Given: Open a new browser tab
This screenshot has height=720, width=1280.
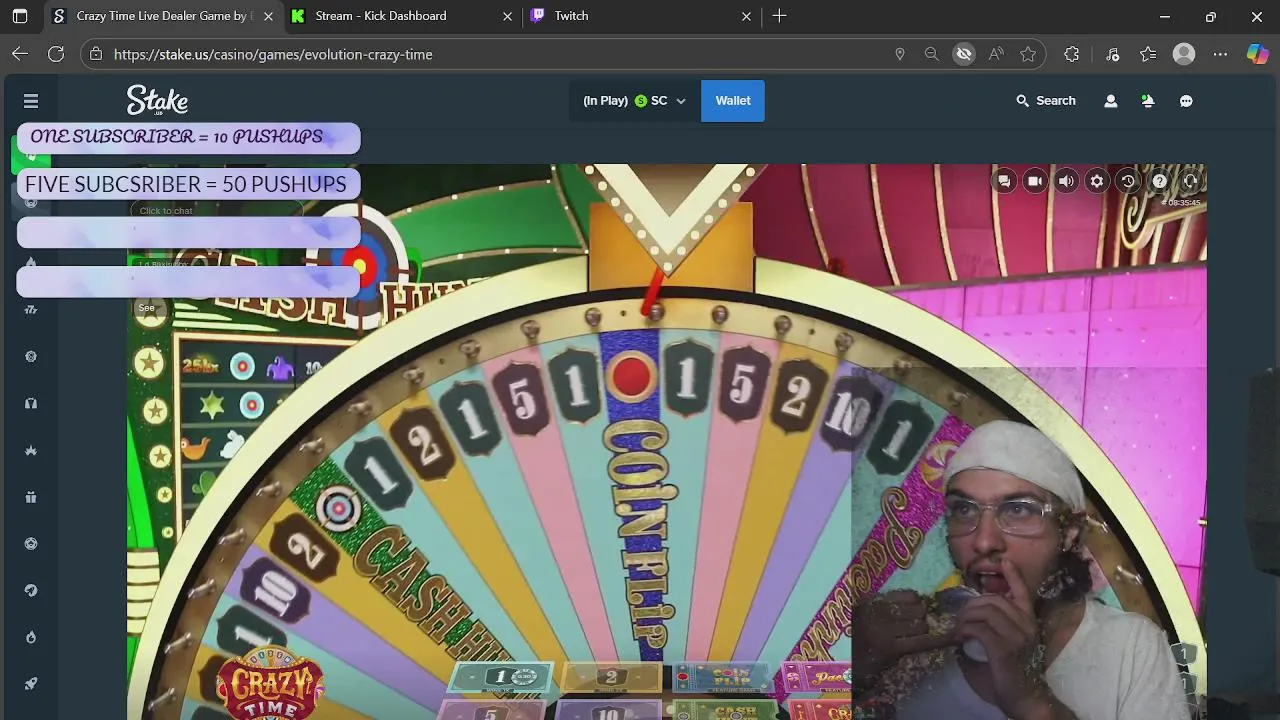Looking at the screenshot, I should click(x=779, y=16).
